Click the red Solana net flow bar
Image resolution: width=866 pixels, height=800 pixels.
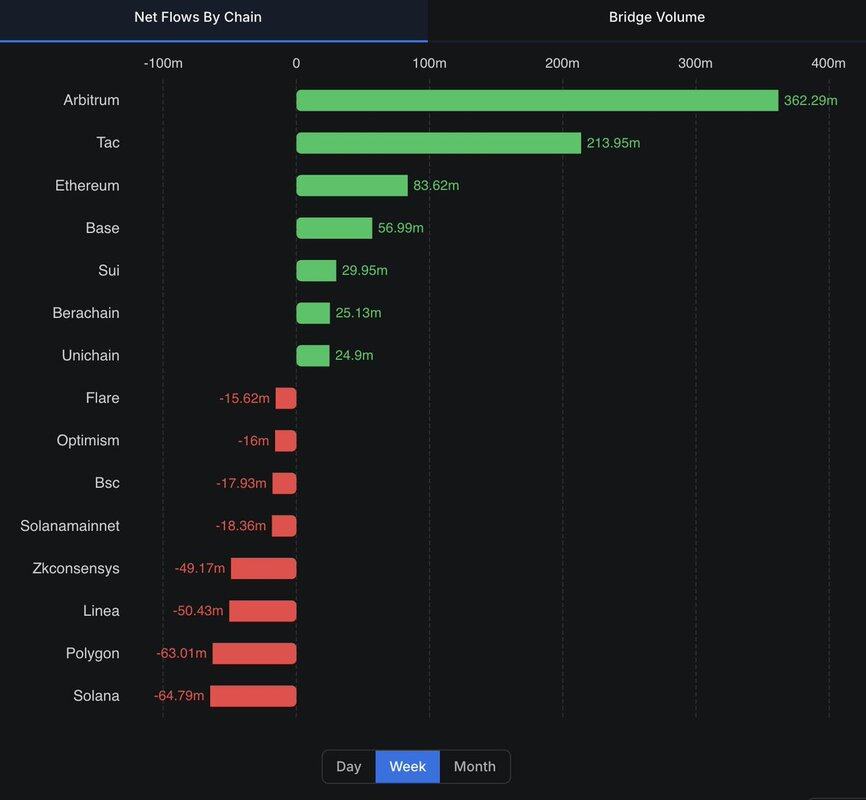253,696
